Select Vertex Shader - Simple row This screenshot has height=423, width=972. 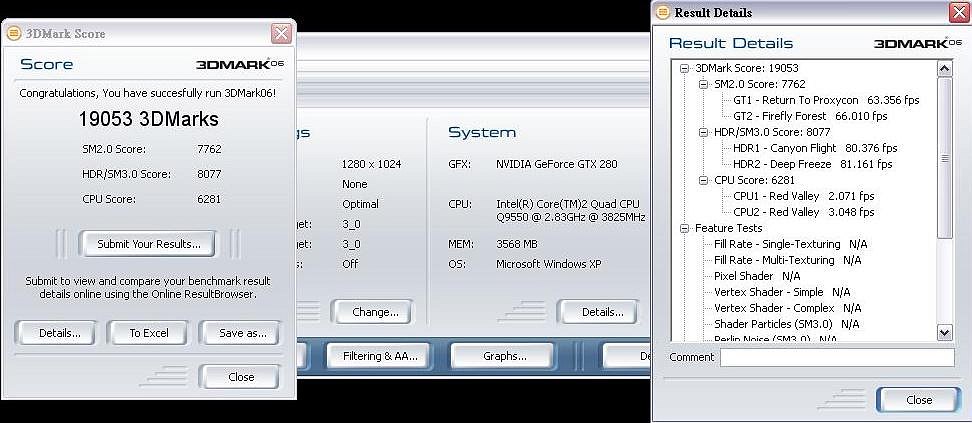782,292
